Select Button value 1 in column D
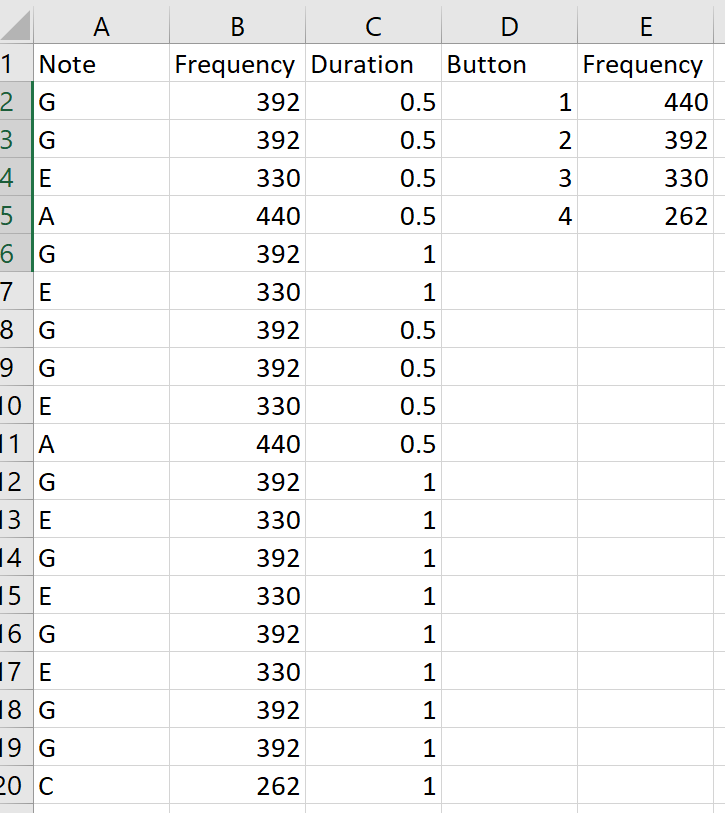The image size is (725, 813). 509,101
